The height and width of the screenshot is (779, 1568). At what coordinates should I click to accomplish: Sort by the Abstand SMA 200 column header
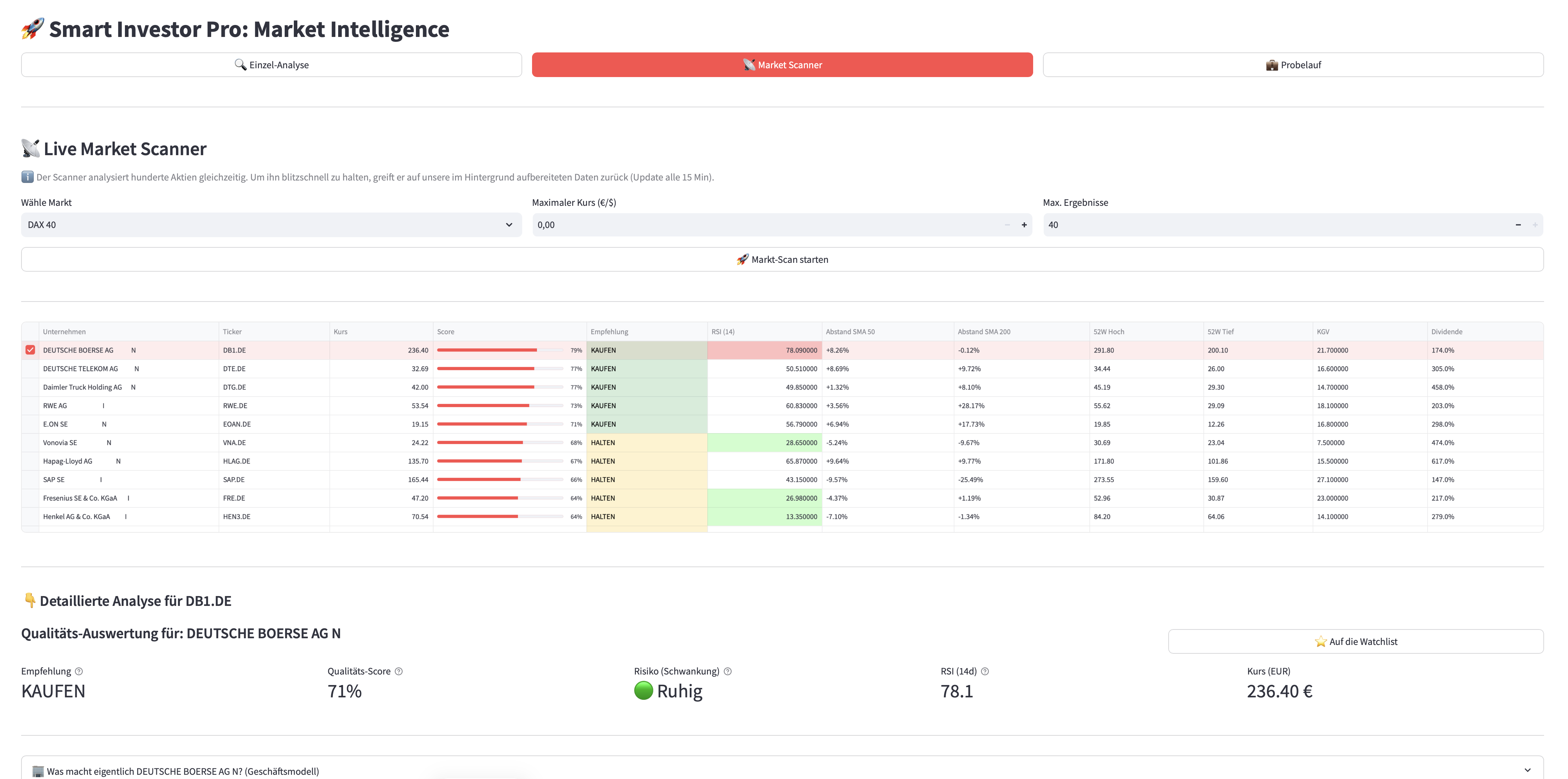[x=1022, y=332]
